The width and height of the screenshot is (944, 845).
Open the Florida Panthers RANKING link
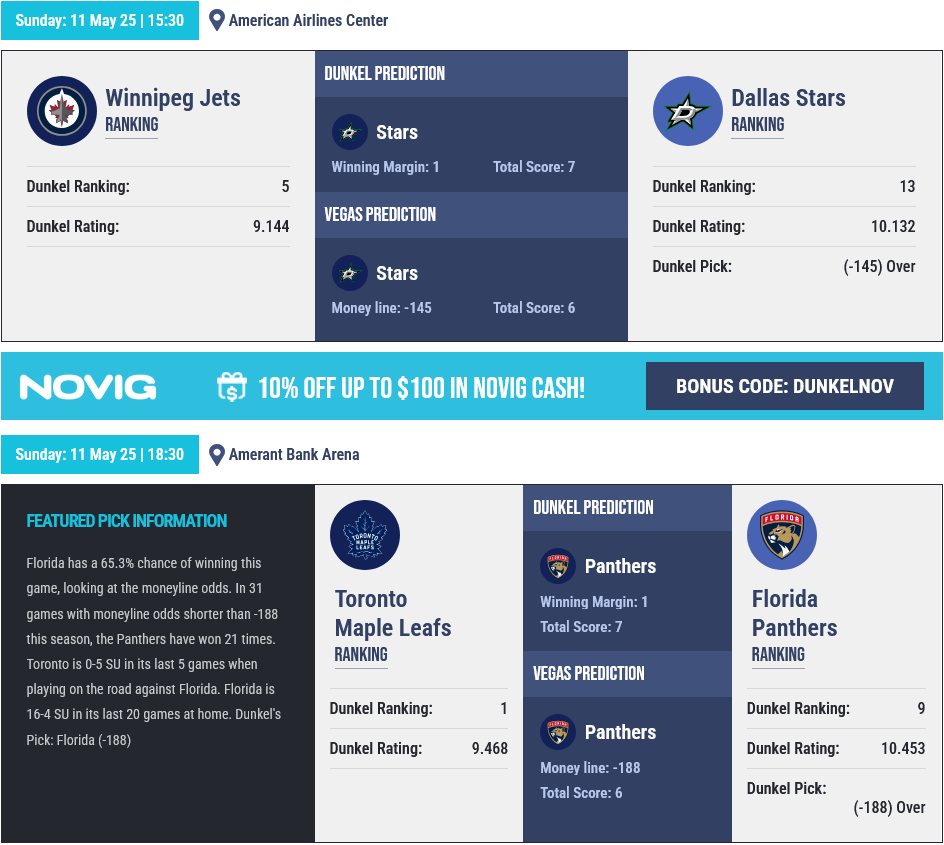tap(778, 654)
